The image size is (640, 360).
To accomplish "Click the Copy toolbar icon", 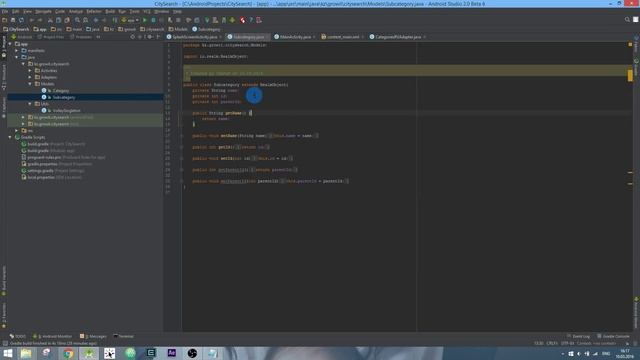I will click(x=58, y=20).
